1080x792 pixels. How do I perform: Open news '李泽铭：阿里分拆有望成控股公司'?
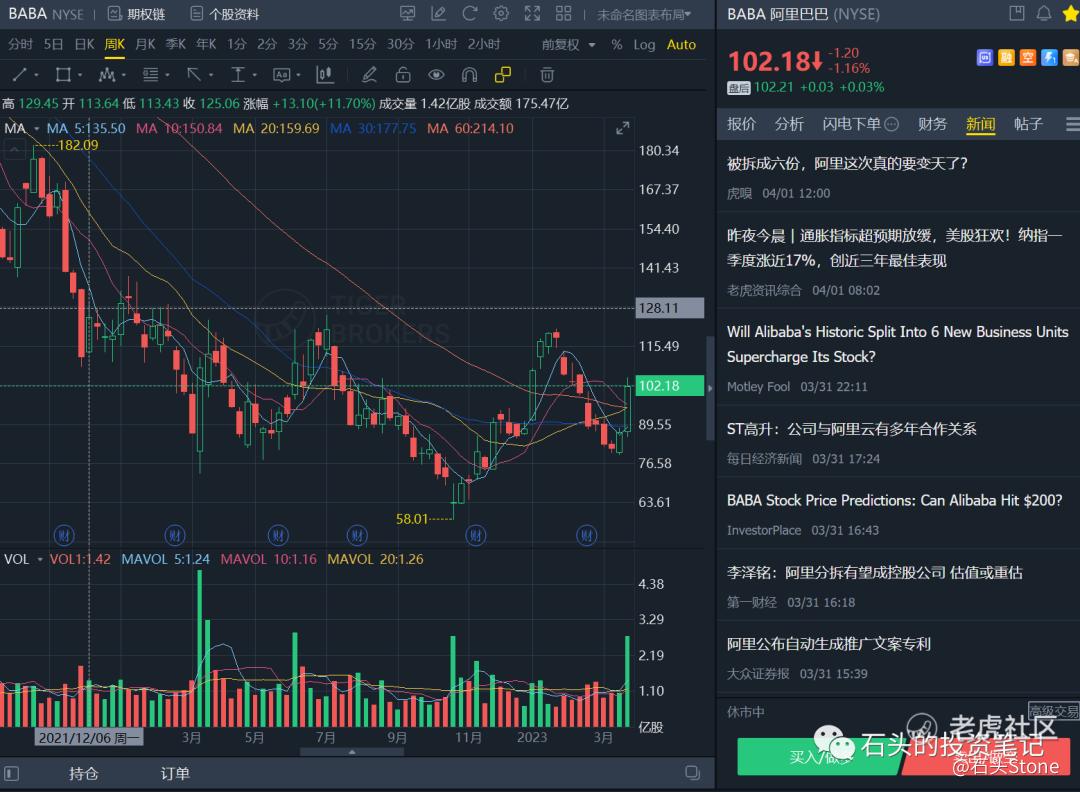pos(875,573)
